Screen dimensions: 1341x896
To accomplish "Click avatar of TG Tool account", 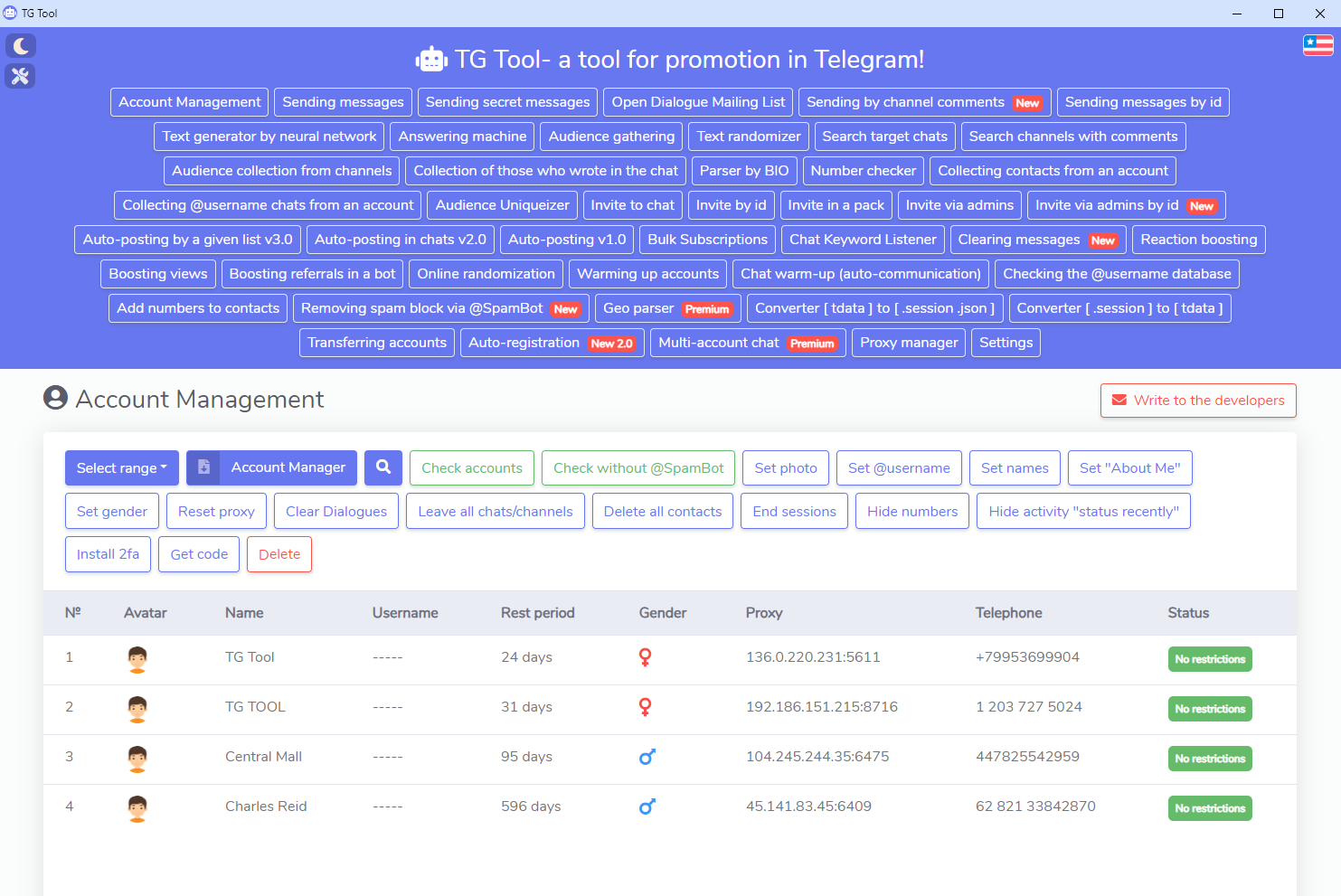I will (x=137, y=659).
